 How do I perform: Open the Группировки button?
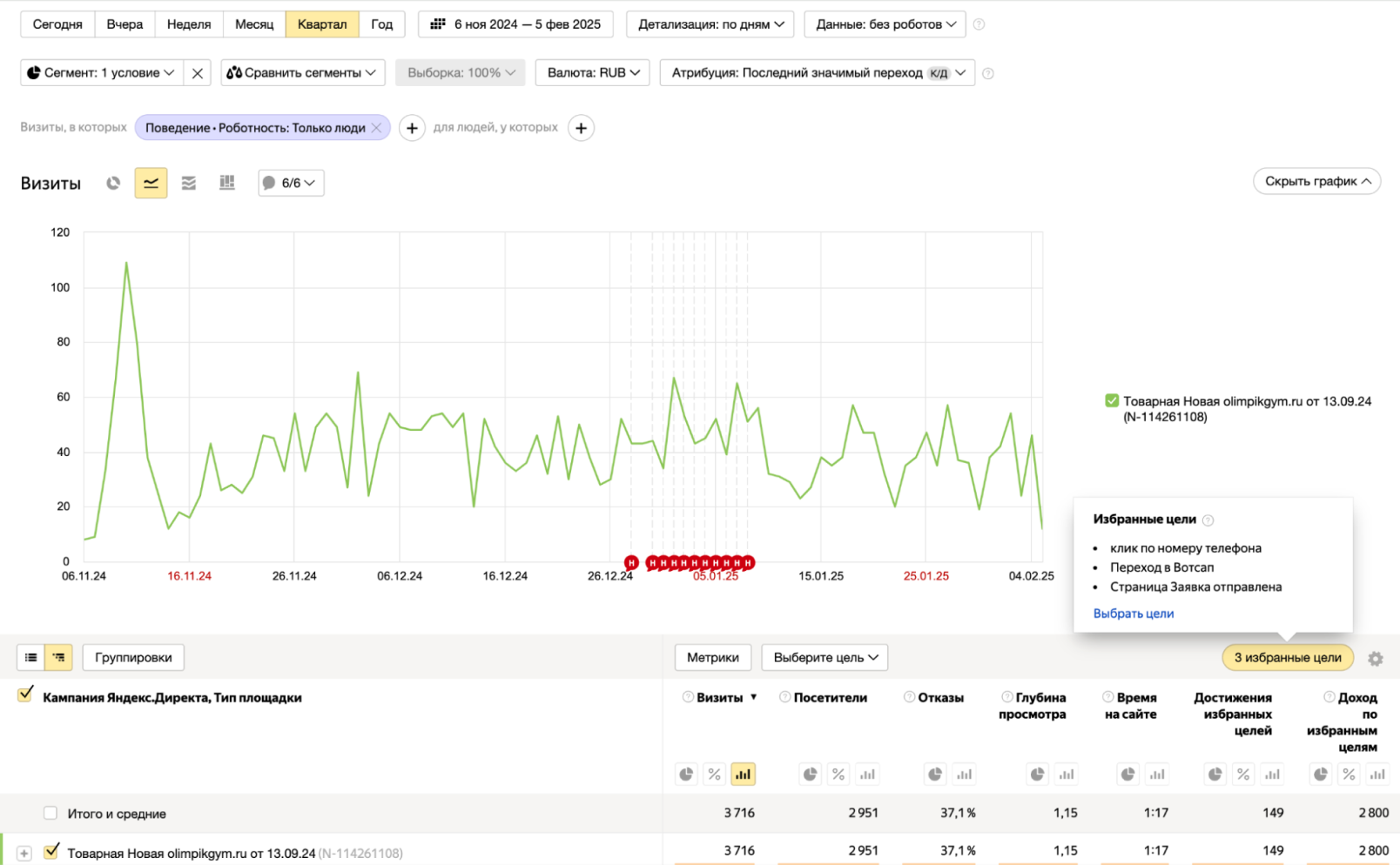click(x=133, y=657)
